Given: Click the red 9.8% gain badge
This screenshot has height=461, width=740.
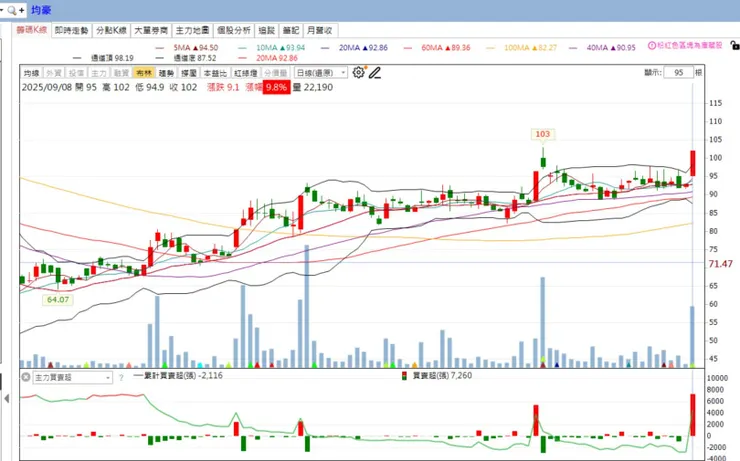Looking at the screenshot, I should (x=276, y=87).
